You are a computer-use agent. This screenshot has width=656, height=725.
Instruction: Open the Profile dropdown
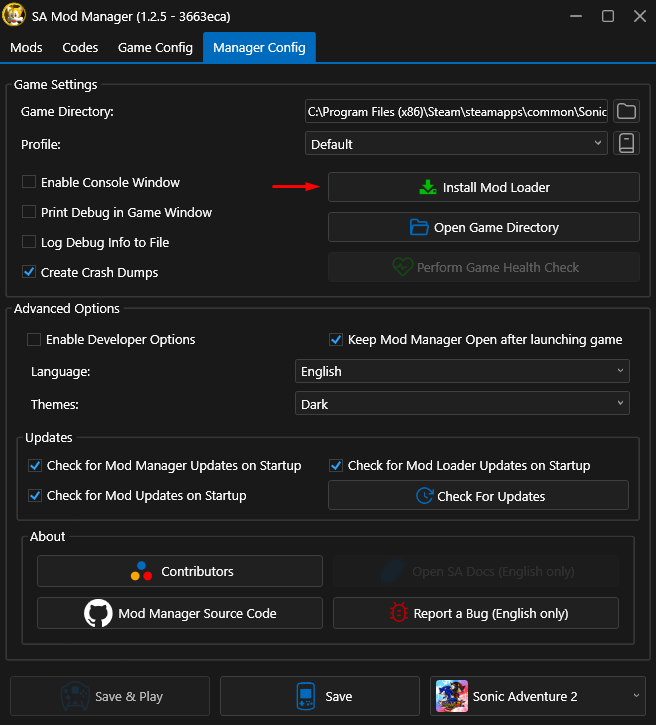(x=456, y=144)
